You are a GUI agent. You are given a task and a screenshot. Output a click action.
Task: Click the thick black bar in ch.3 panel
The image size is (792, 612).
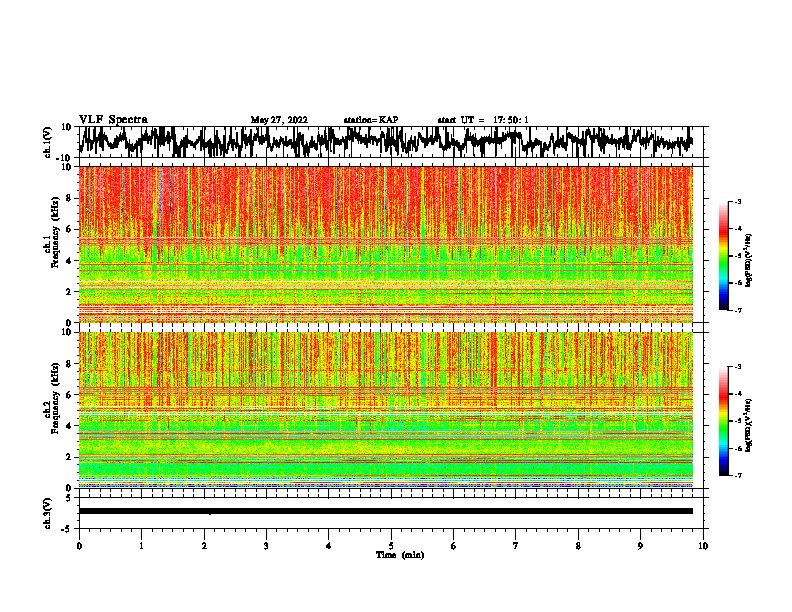(x=386, y=511)
